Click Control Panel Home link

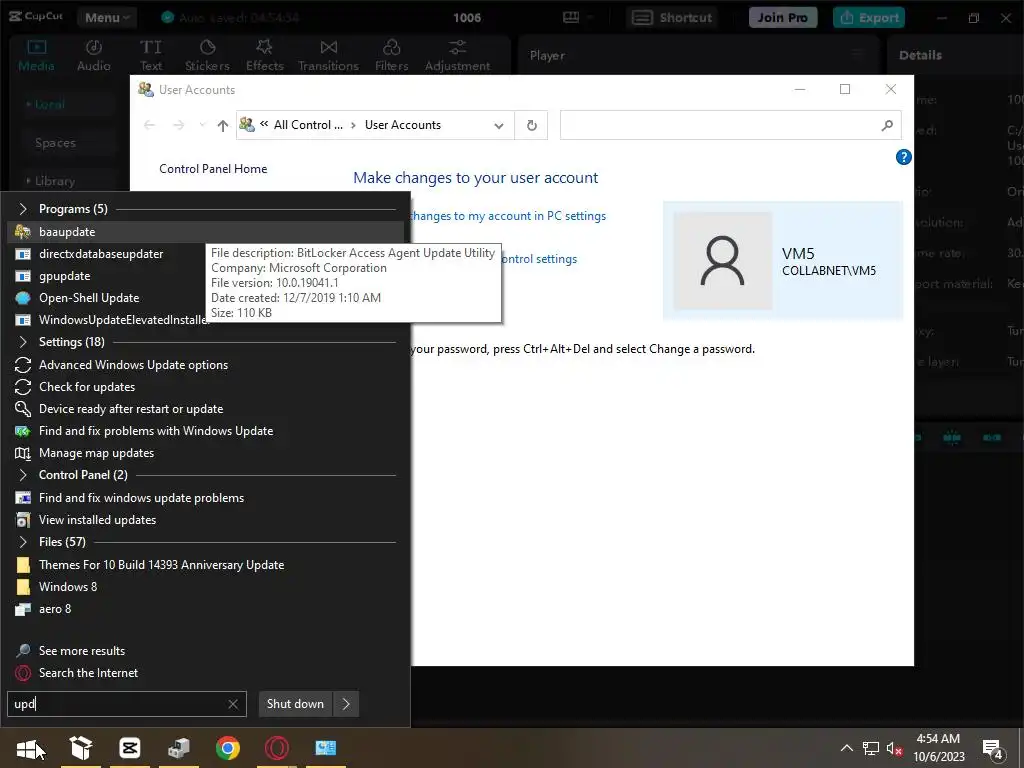(x=214, y=169)
